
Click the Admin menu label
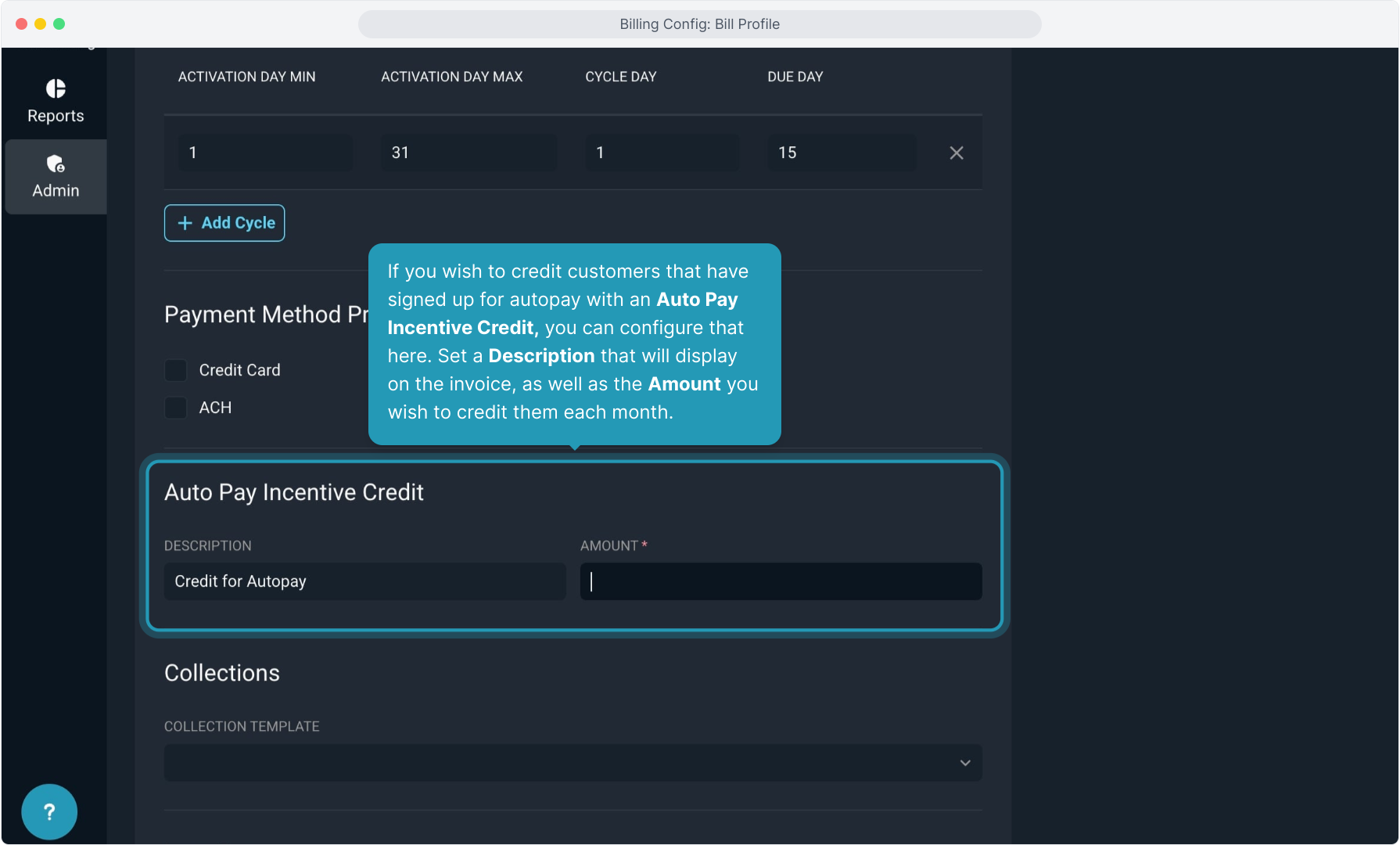point(56,191)
